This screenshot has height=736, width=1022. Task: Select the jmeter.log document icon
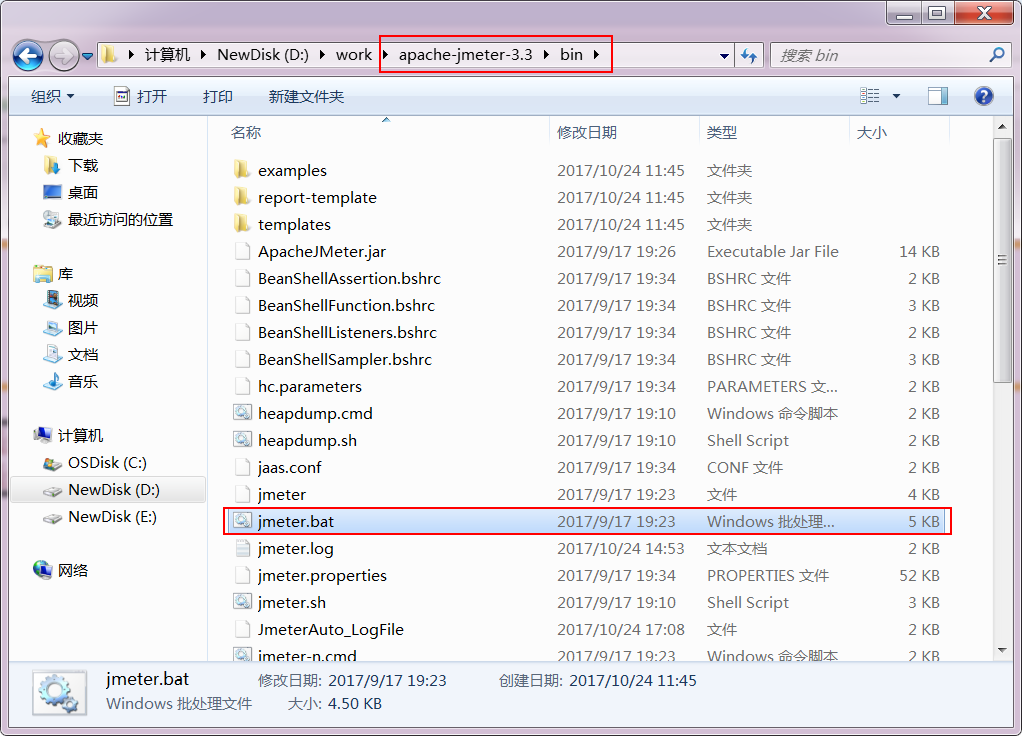click(x=242, y=548)
